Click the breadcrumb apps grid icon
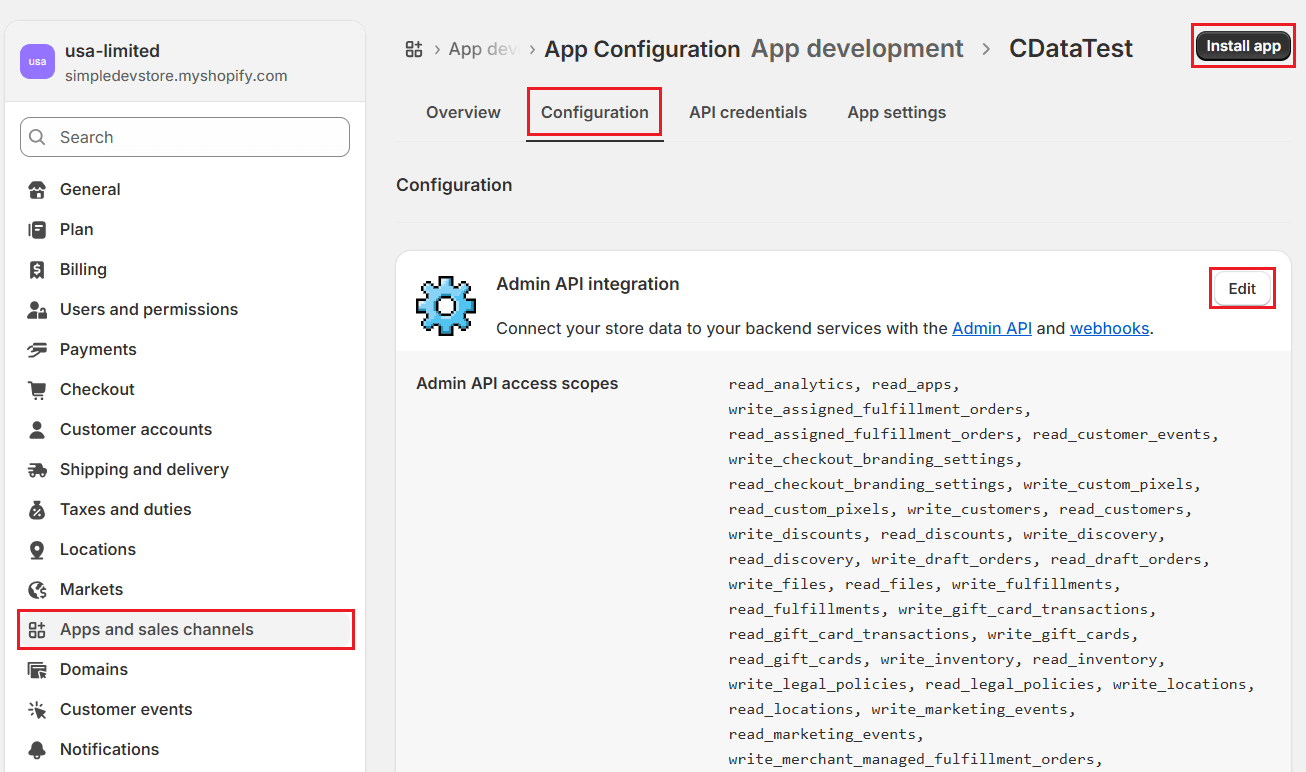This screenshot has width=1306, height=772. [414, 49]
